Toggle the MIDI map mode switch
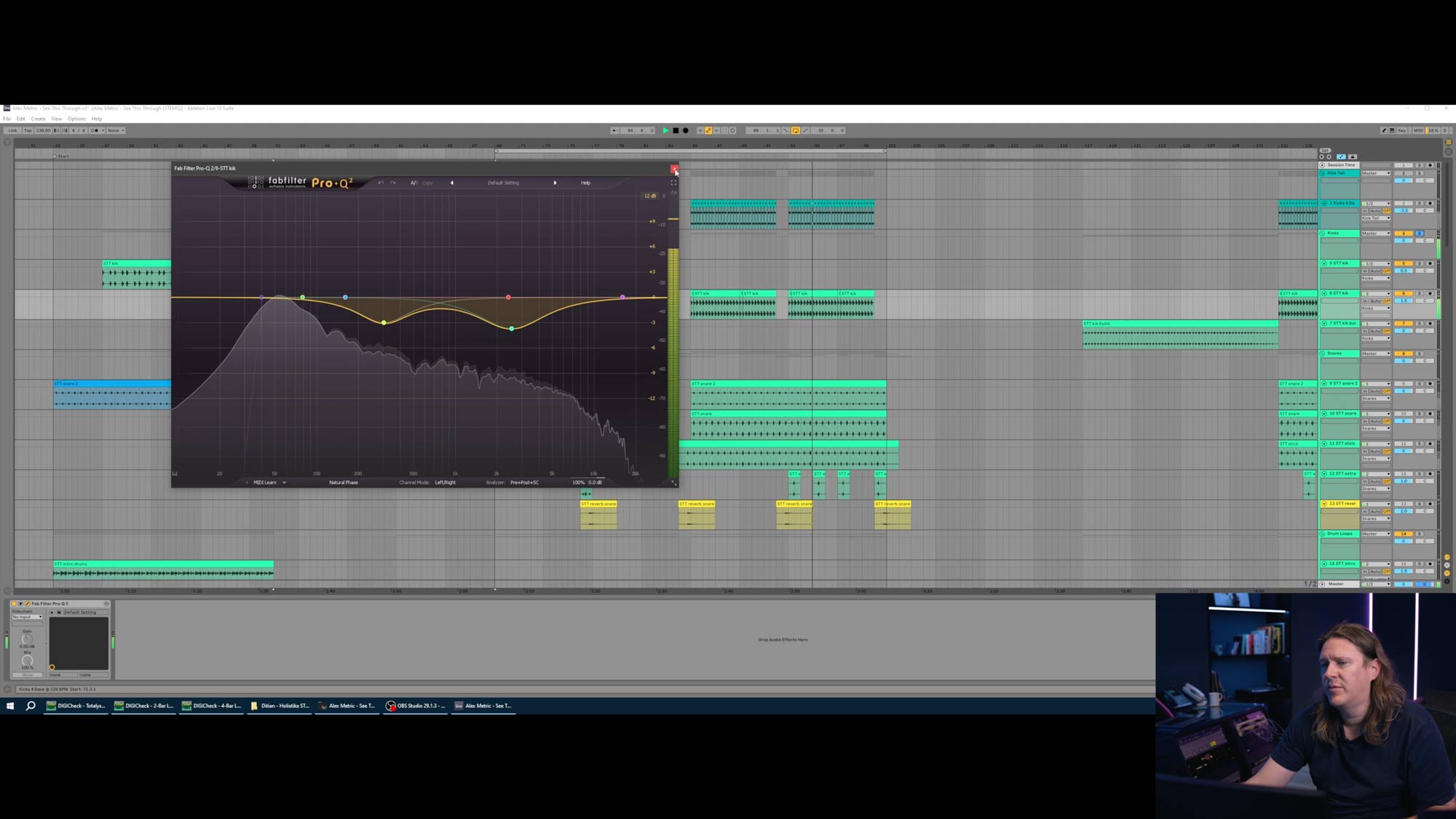This screenshot has width=1456, height=819. tap(1418, 130)
